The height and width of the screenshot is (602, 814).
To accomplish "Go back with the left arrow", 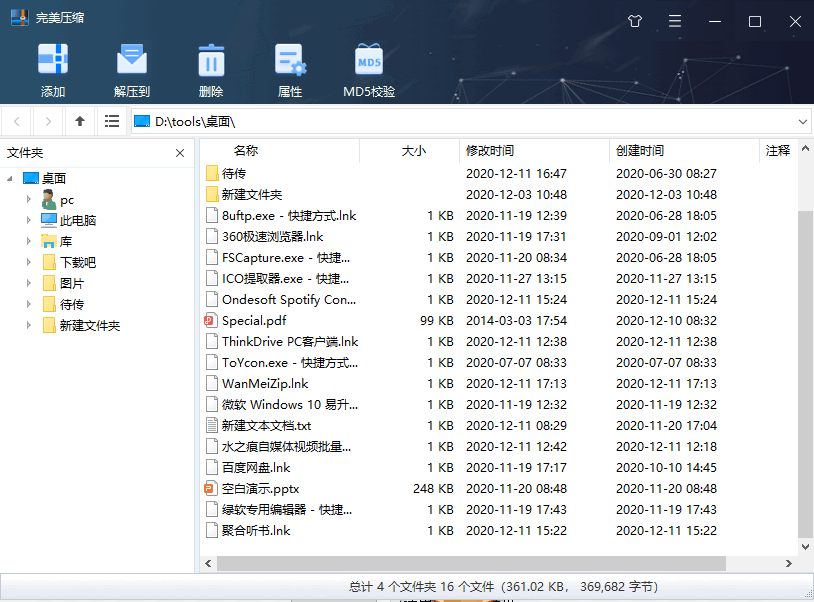I will coord(17,121).
